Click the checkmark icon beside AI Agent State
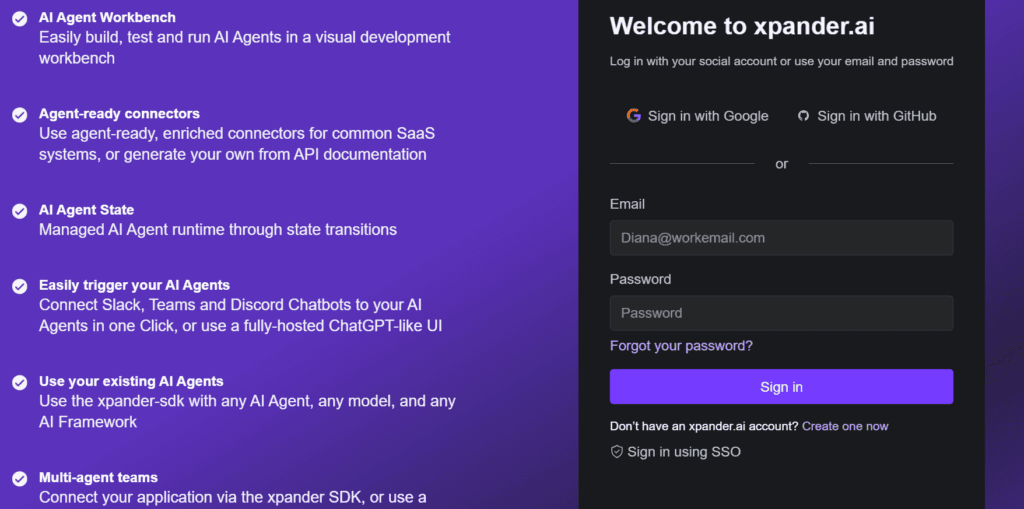The image size is (1024, 509). click(x=20, y=211)
